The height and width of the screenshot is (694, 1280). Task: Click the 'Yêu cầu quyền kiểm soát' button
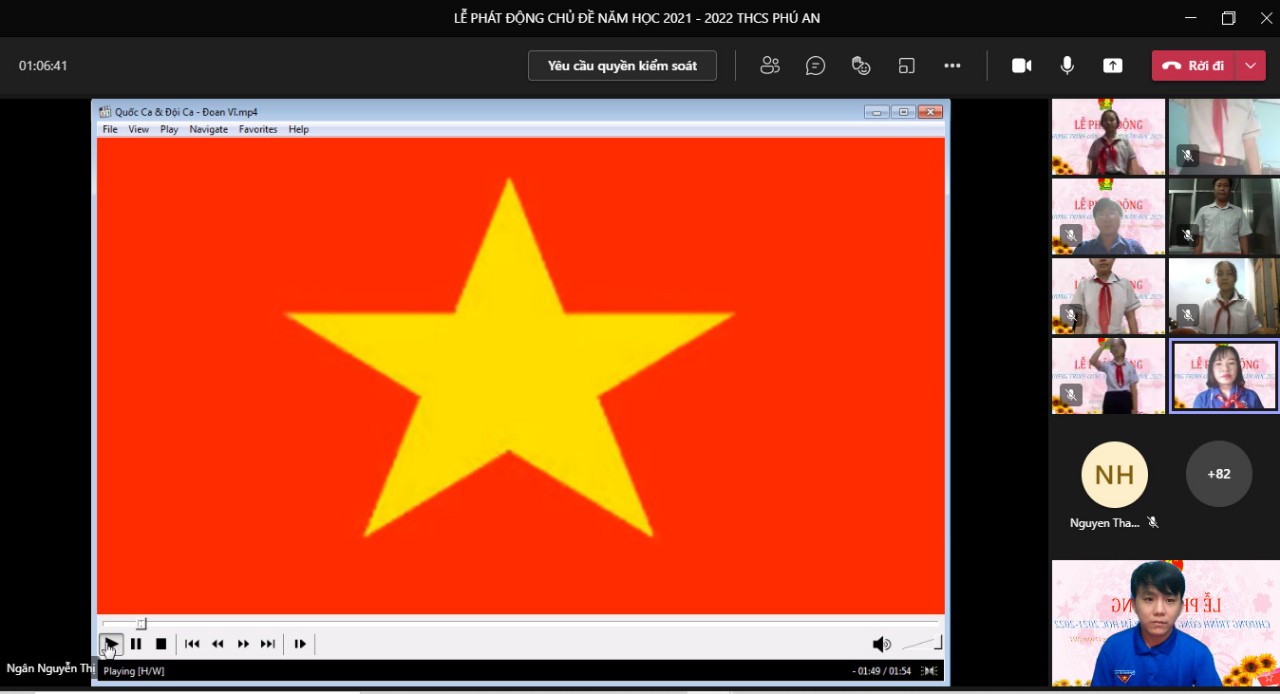622,66
